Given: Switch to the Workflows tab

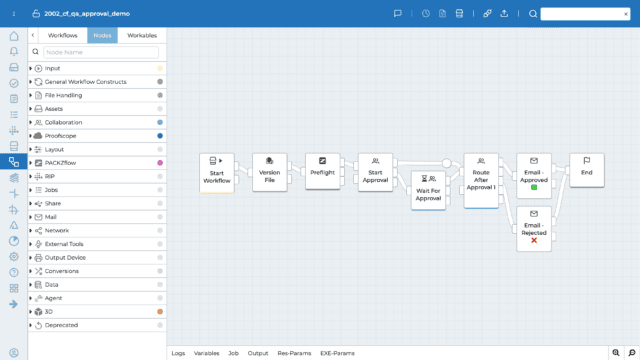Looking at the screenshot, I should tap(62, 36).
